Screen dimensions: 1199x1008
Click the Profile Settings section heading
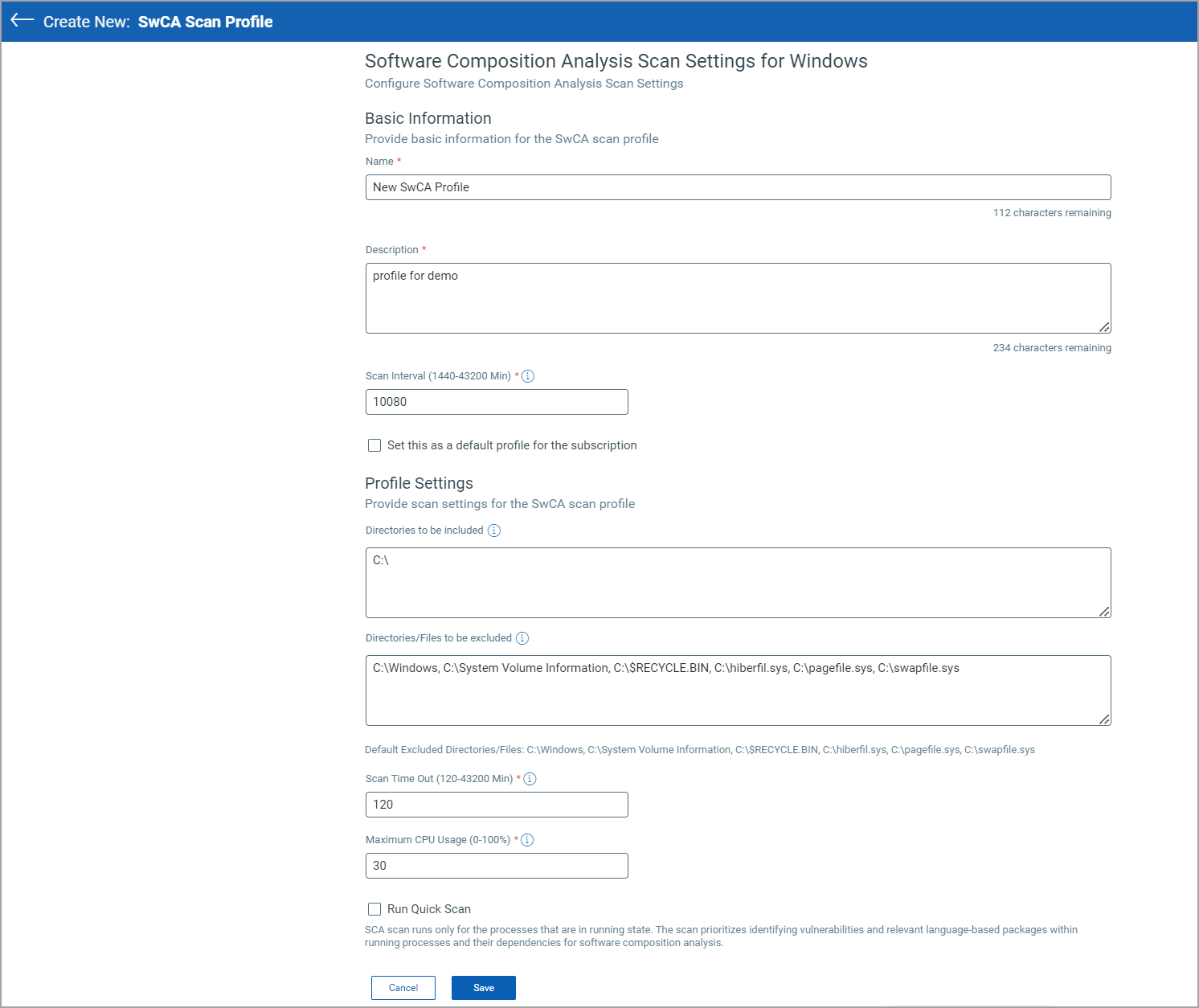(x=419, y=483)
